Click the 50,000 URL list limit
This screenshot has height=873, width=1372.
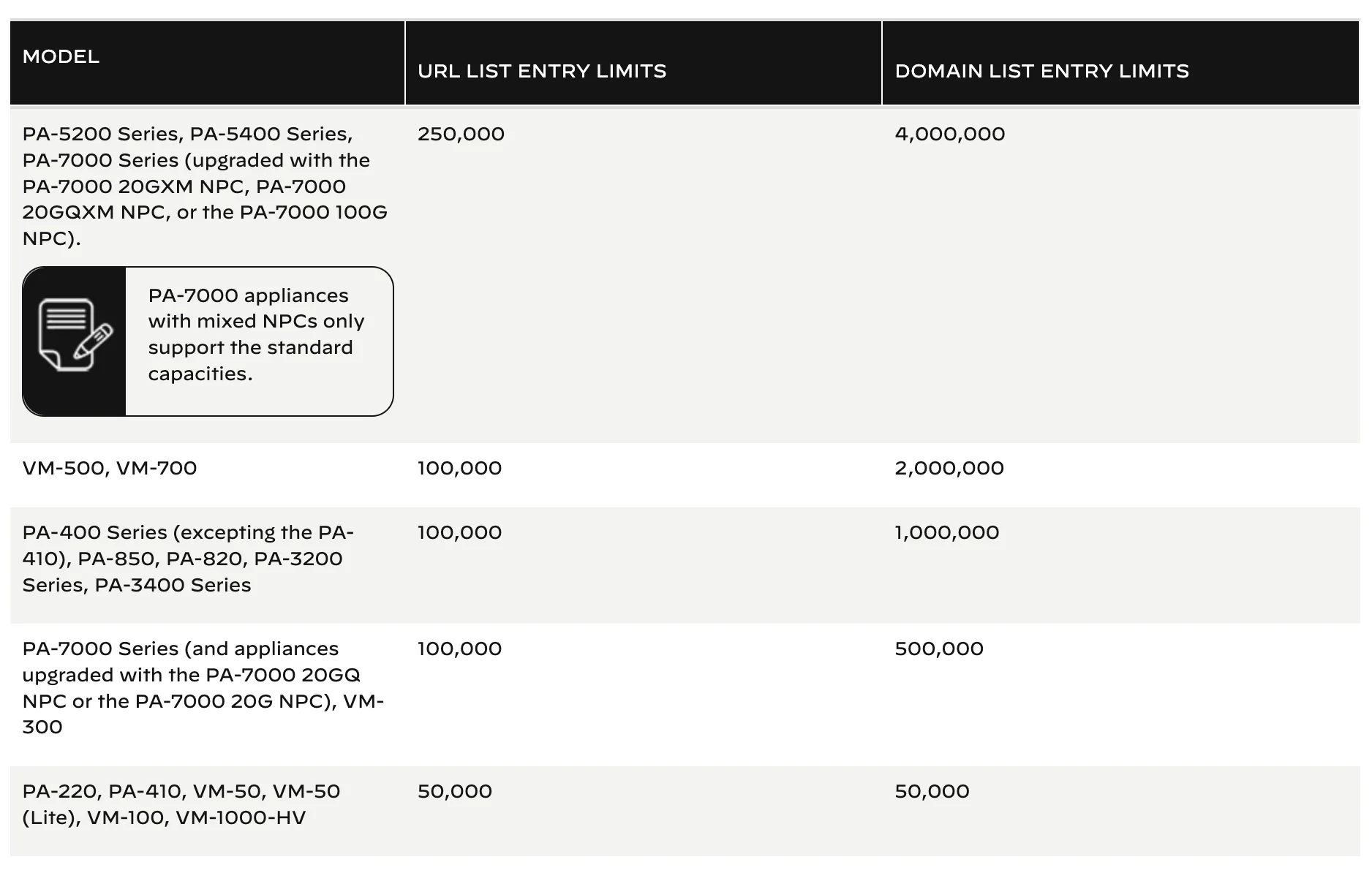coord(455,791)
